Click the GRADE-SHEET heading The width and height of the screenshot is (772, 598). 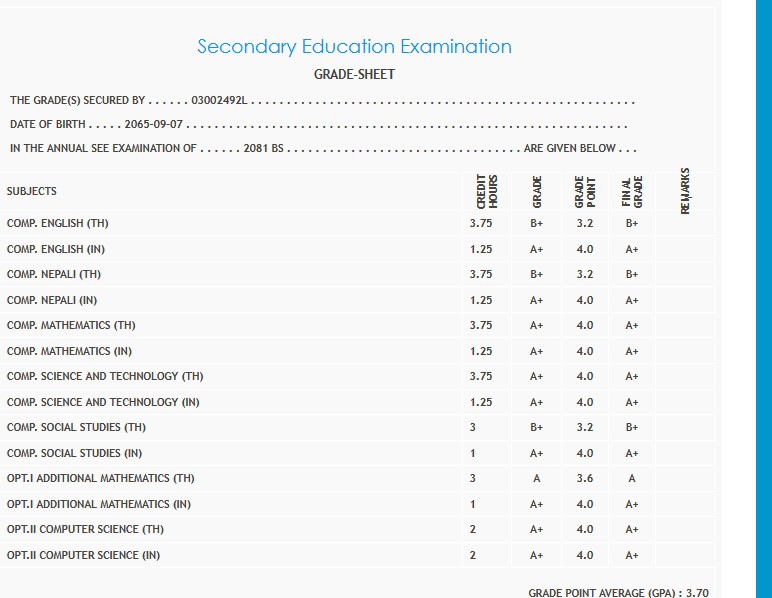pos(354,75)
